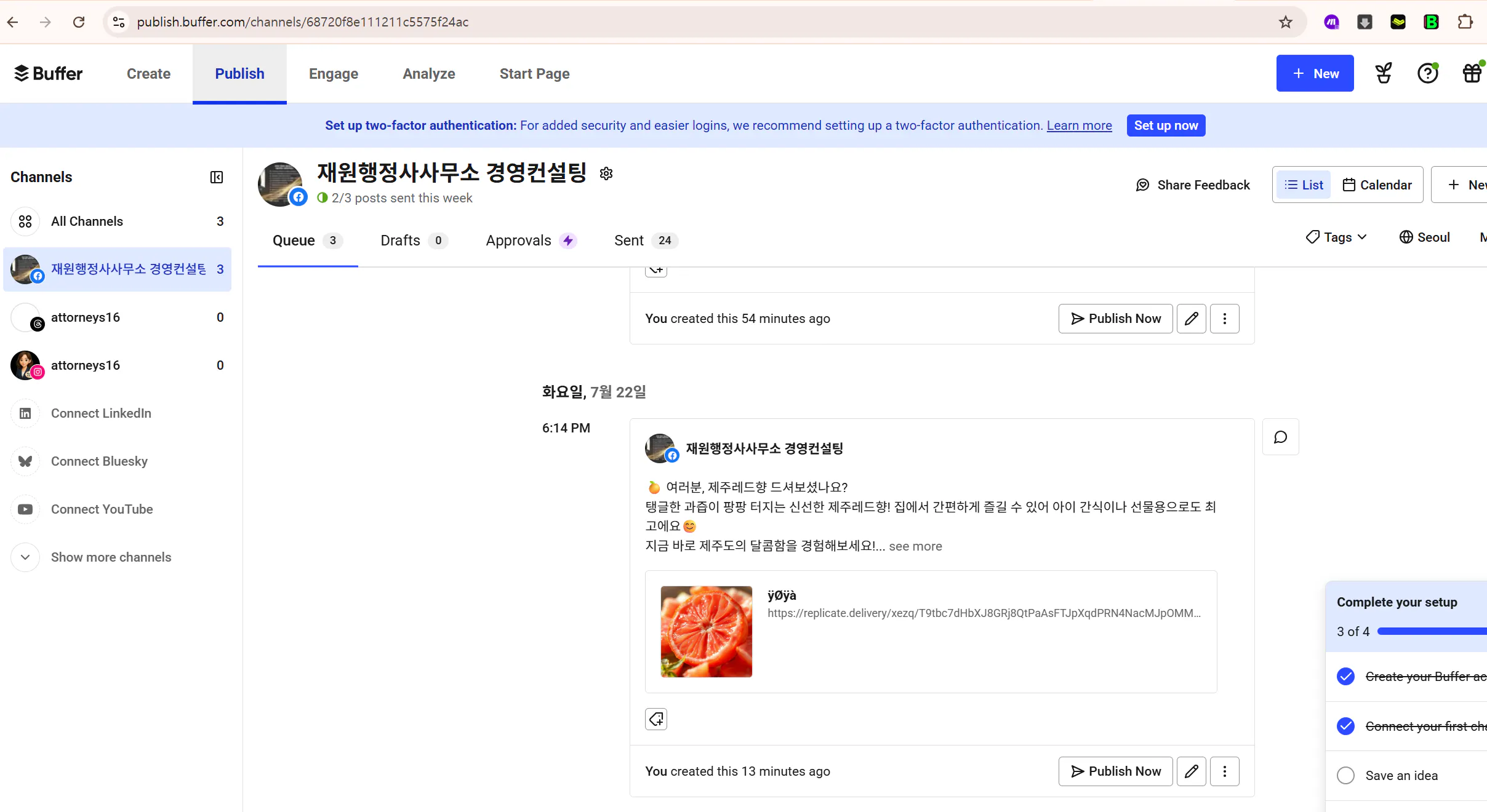The width and height of the screenshot is (1487, 812).
Task: Open the comment bubble beside the 6:14 PM post
Action: (1280, 437)
